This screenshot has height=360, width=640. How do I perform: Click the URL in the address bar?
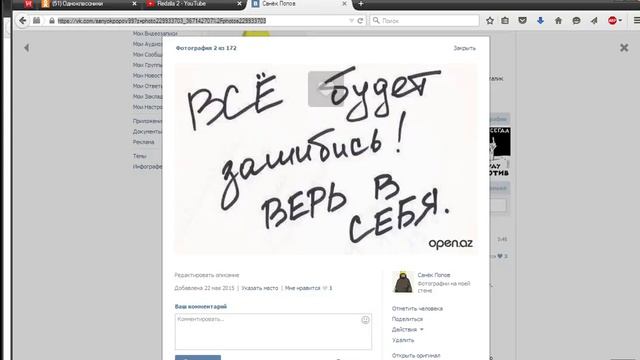tap(162, 20)
